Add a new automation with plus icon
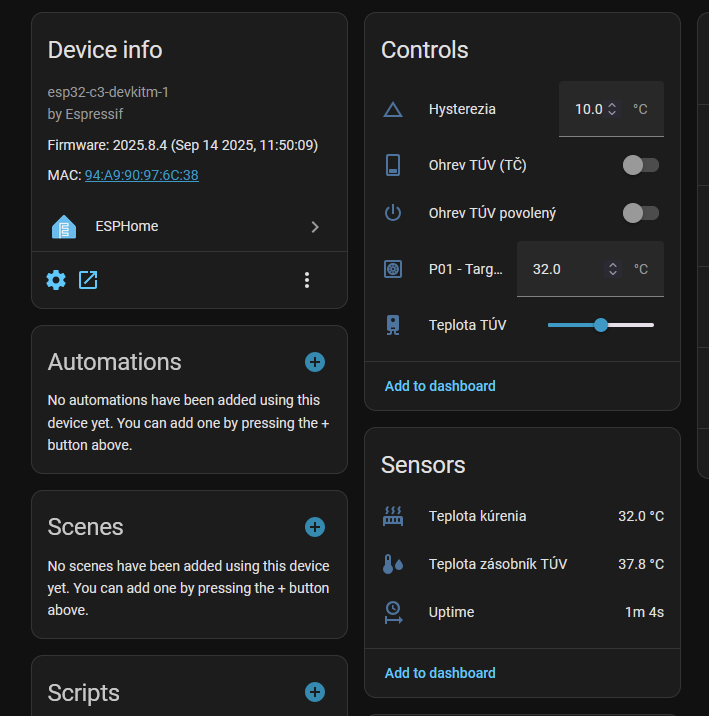This screenshot has height=716, width=709. 315,362
